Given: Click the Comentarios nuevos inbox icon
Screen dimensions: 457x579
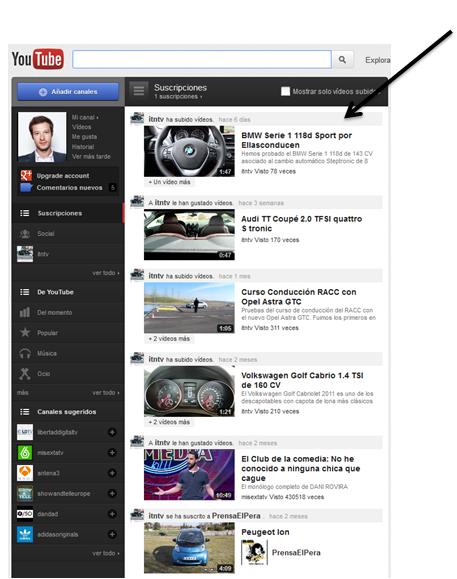Looking at the screenshot, I should click(26, 188).
